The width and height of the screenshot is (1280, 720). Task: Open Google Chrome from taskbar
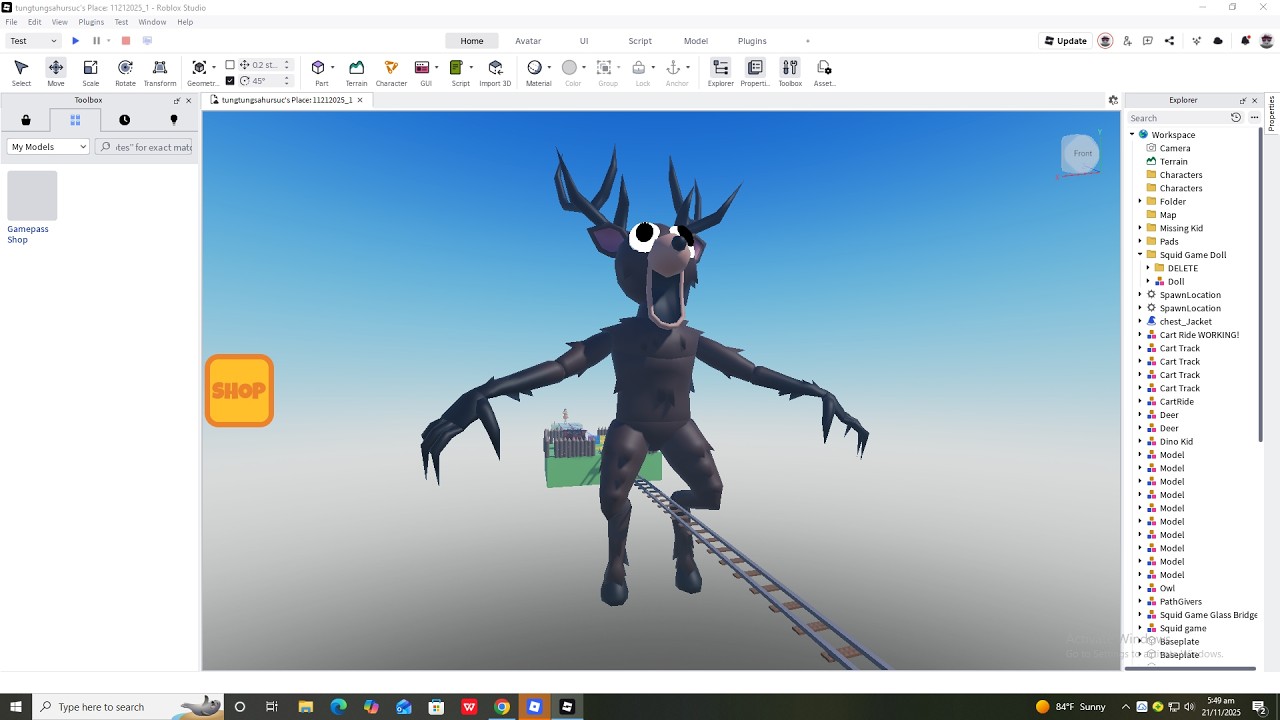(502, 707)
